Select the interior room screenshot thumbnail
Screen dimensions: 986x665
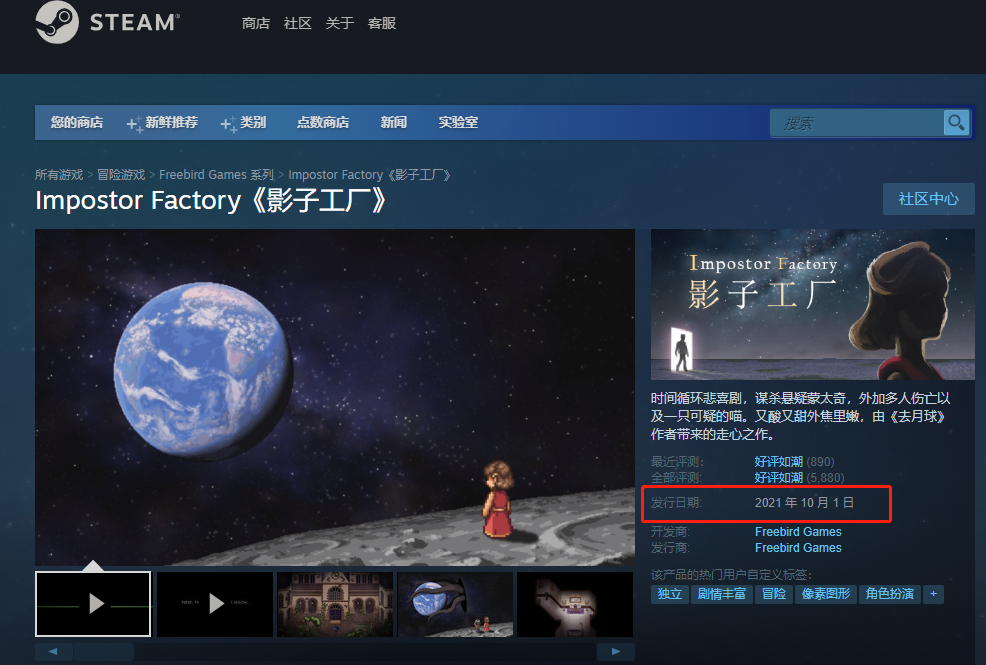tap(575, 604)
